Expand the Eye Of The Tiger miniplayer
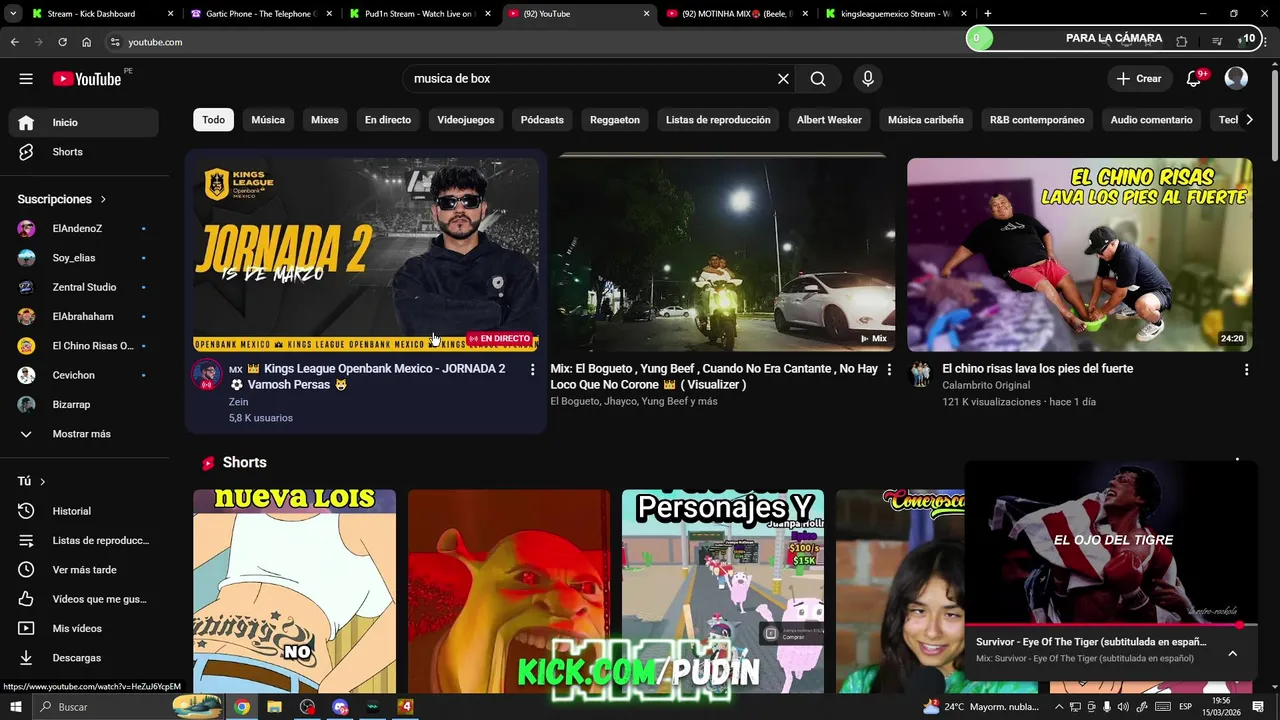Viewport: 1280px width, 720px height. coord(1232,653)
